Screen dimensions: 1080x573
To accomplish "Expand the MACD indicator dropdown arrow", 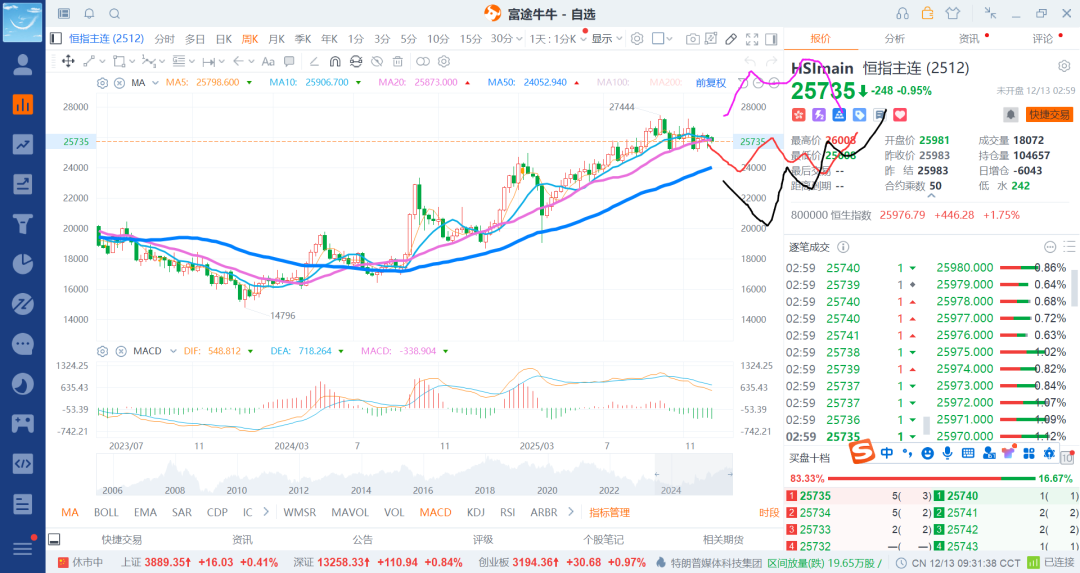I will 173,351.
